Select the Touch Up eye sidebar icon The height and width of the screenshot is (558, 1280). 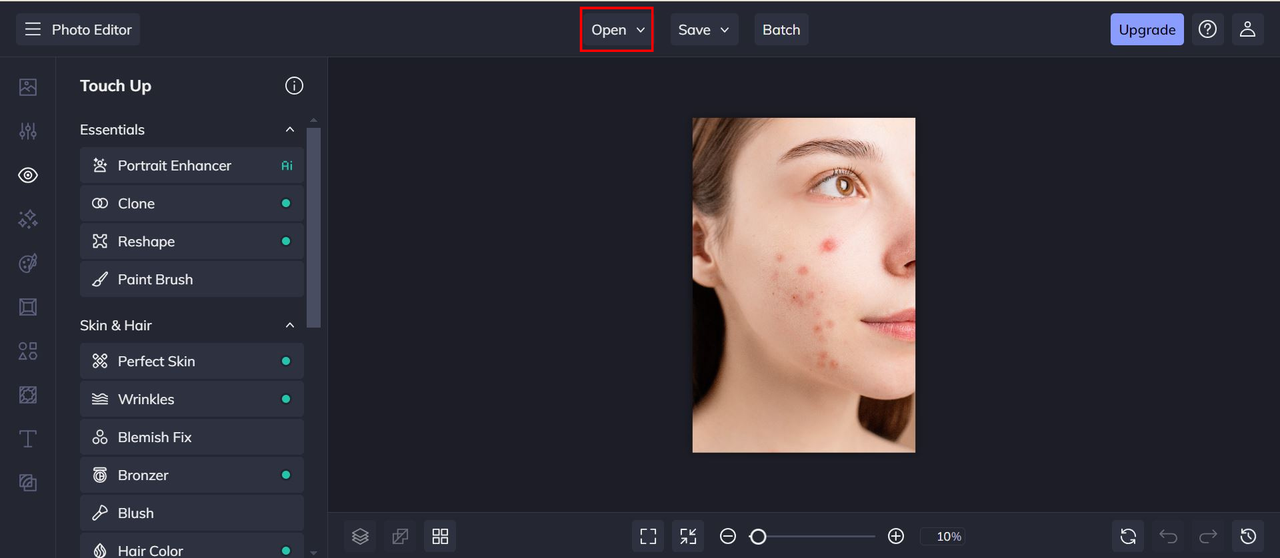tap(28, 175)
